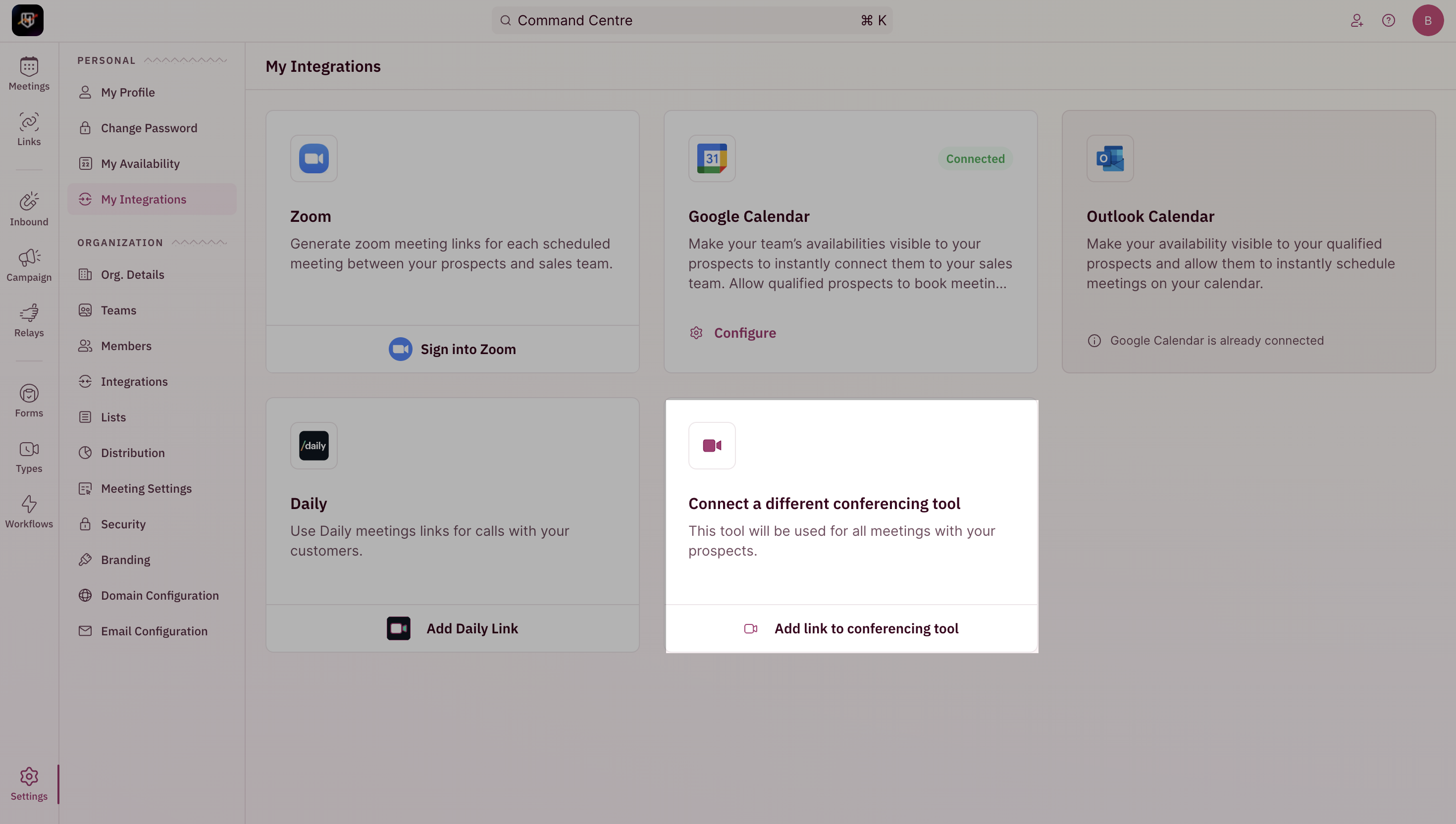1456x824 pixels.
Task: Open organization Integrations page
Action: coord(152,381)
